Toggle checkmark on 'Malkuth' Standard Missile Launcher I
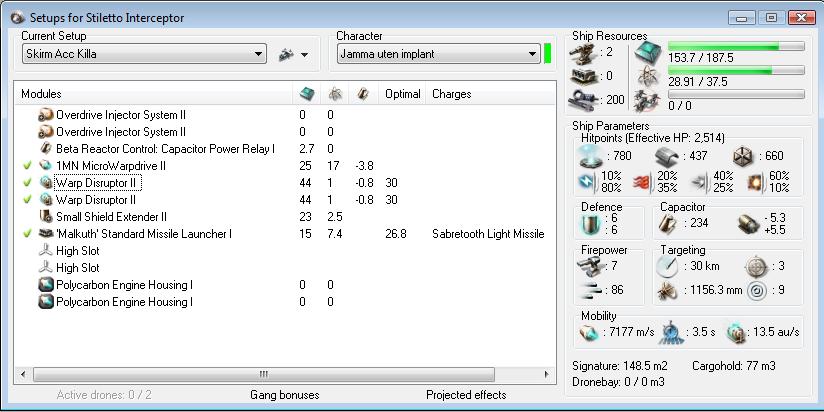 28,234
